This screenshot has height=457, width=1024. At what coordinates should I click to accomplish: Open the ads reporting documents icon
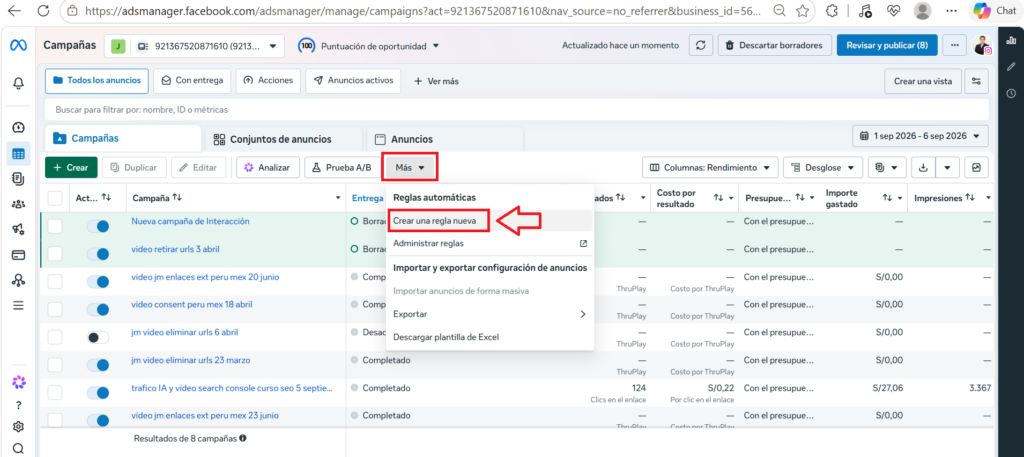pos(18,178)
